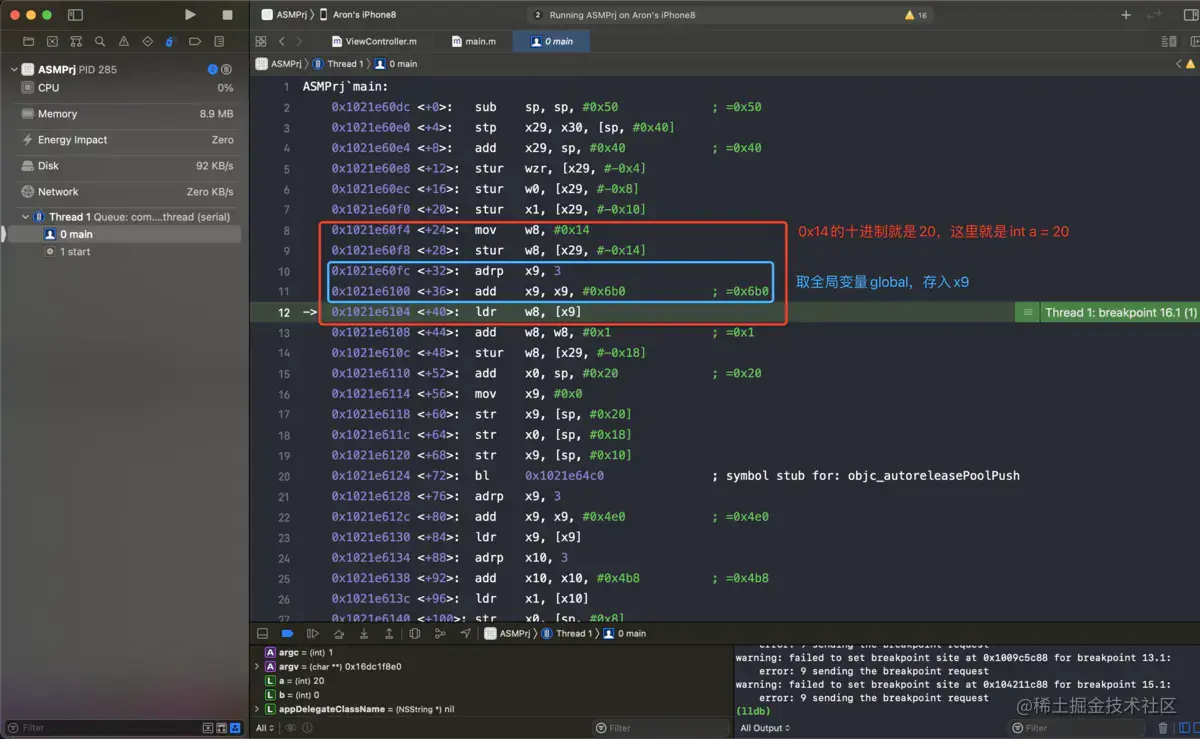The image size is (1200, 739).
Task: Switch to the main.m tab
Action: click(x=473, y=42)
